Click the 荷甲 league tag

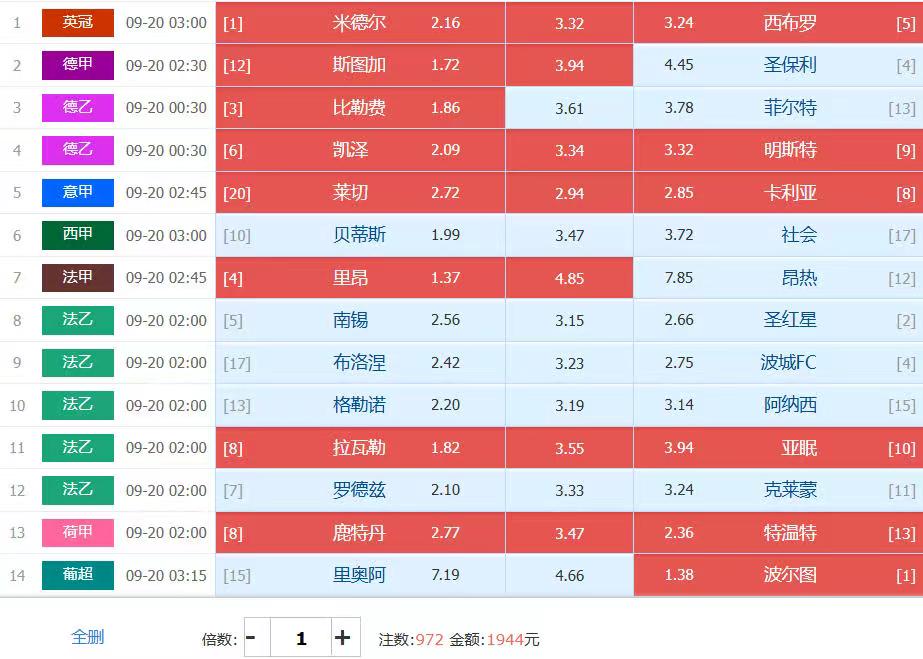coord(78,532)
